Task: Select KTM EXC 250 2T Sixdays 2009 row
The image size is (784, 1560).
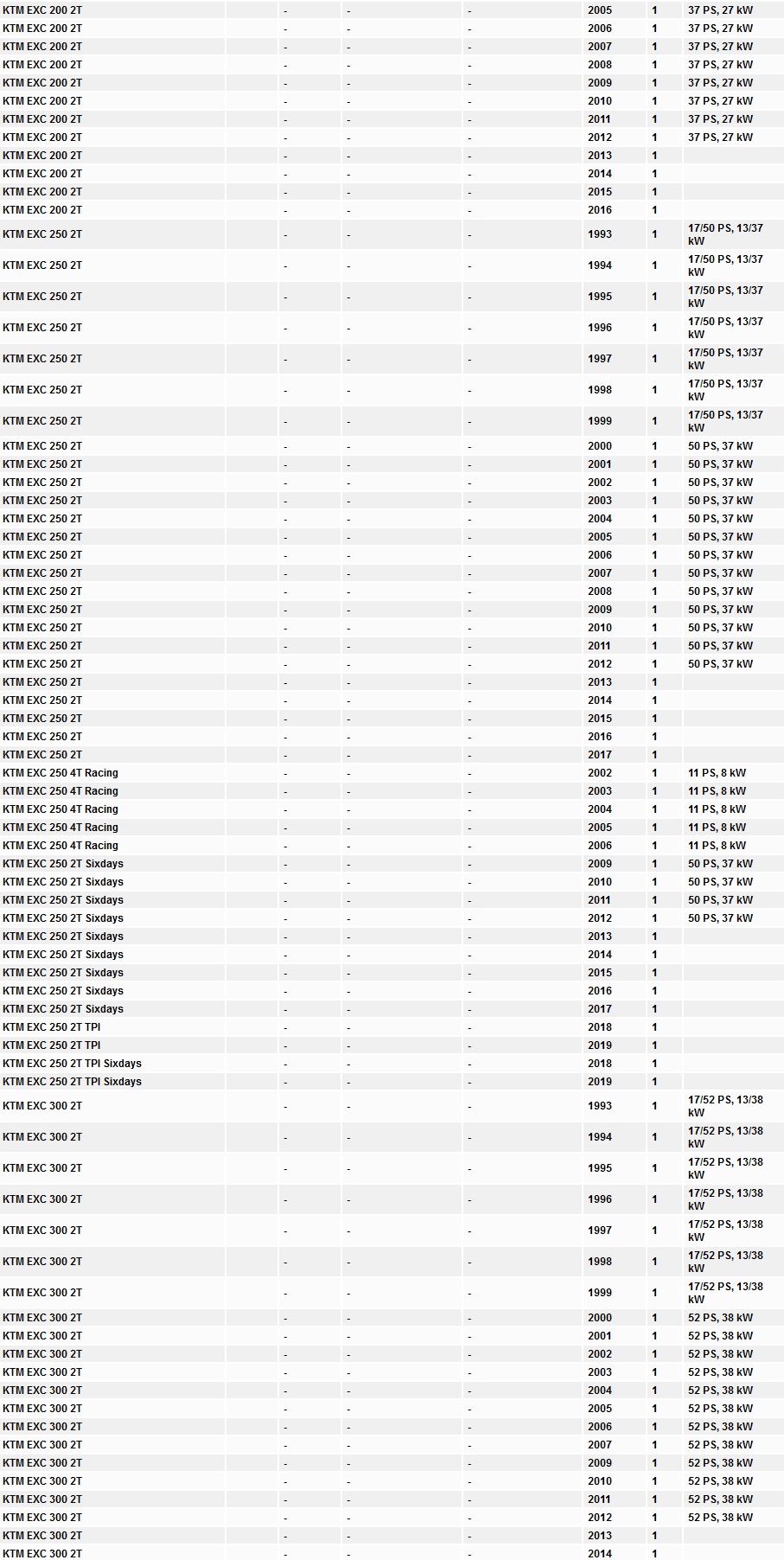Action: click(x=392, y=864)
